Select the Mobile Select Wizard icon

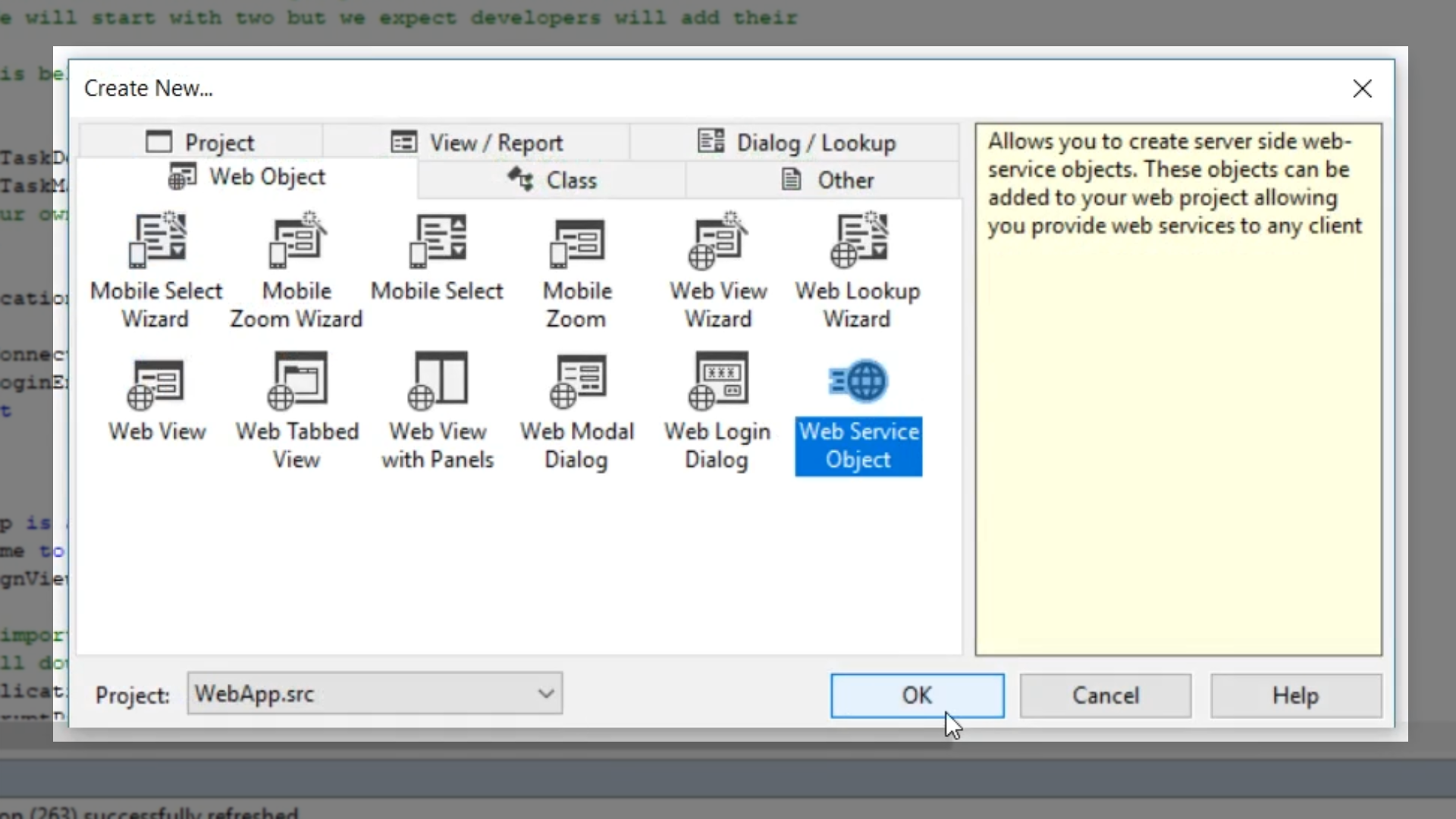point(157,241)
